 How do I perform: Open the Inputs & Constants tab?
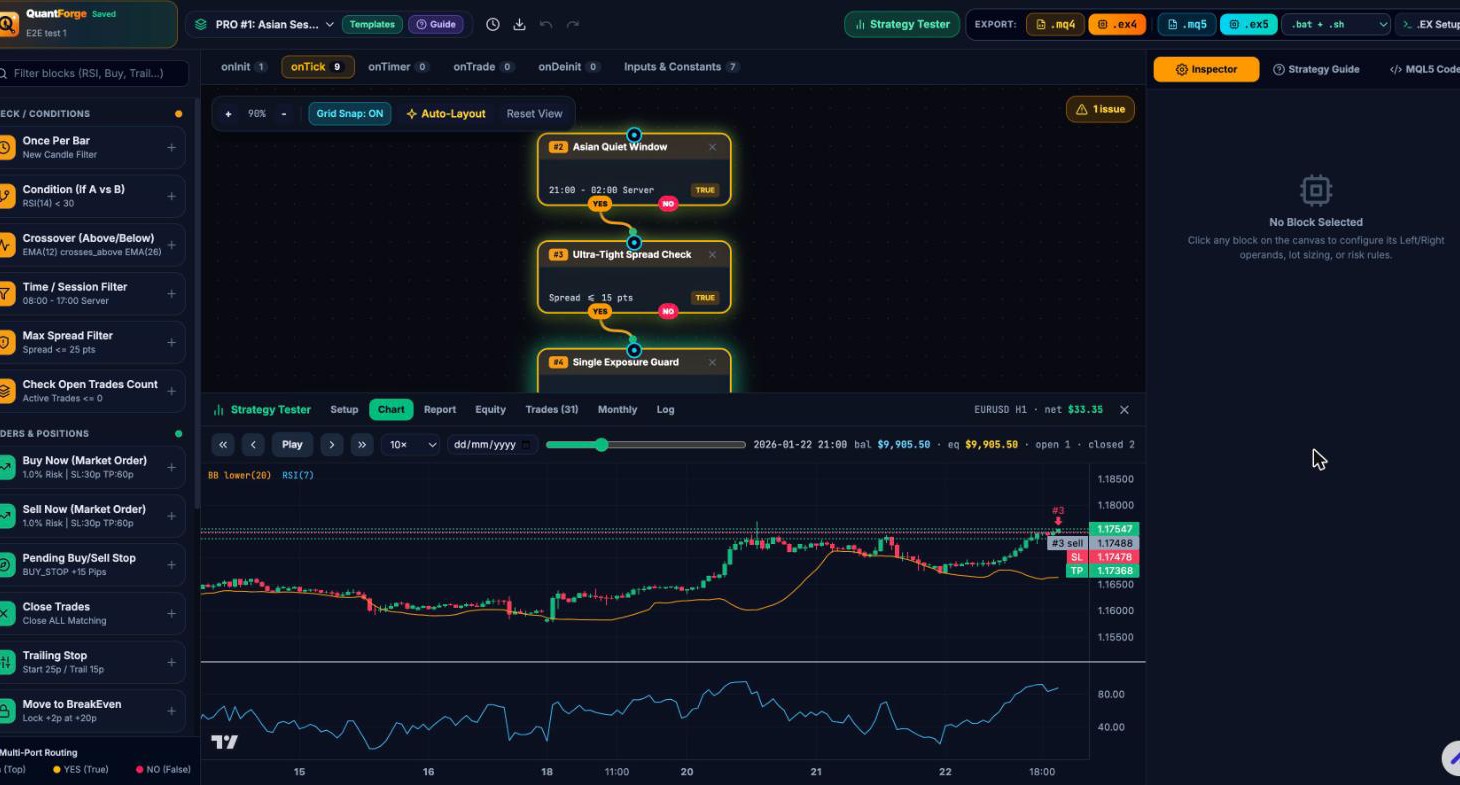point(681,67)
